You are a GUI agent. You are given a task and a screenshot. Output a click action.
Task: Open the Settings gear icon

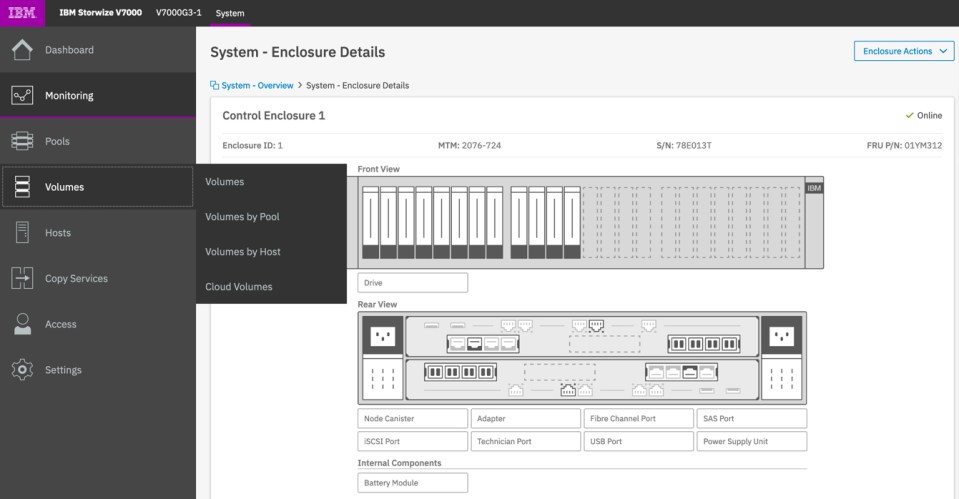tap(22, 370)
